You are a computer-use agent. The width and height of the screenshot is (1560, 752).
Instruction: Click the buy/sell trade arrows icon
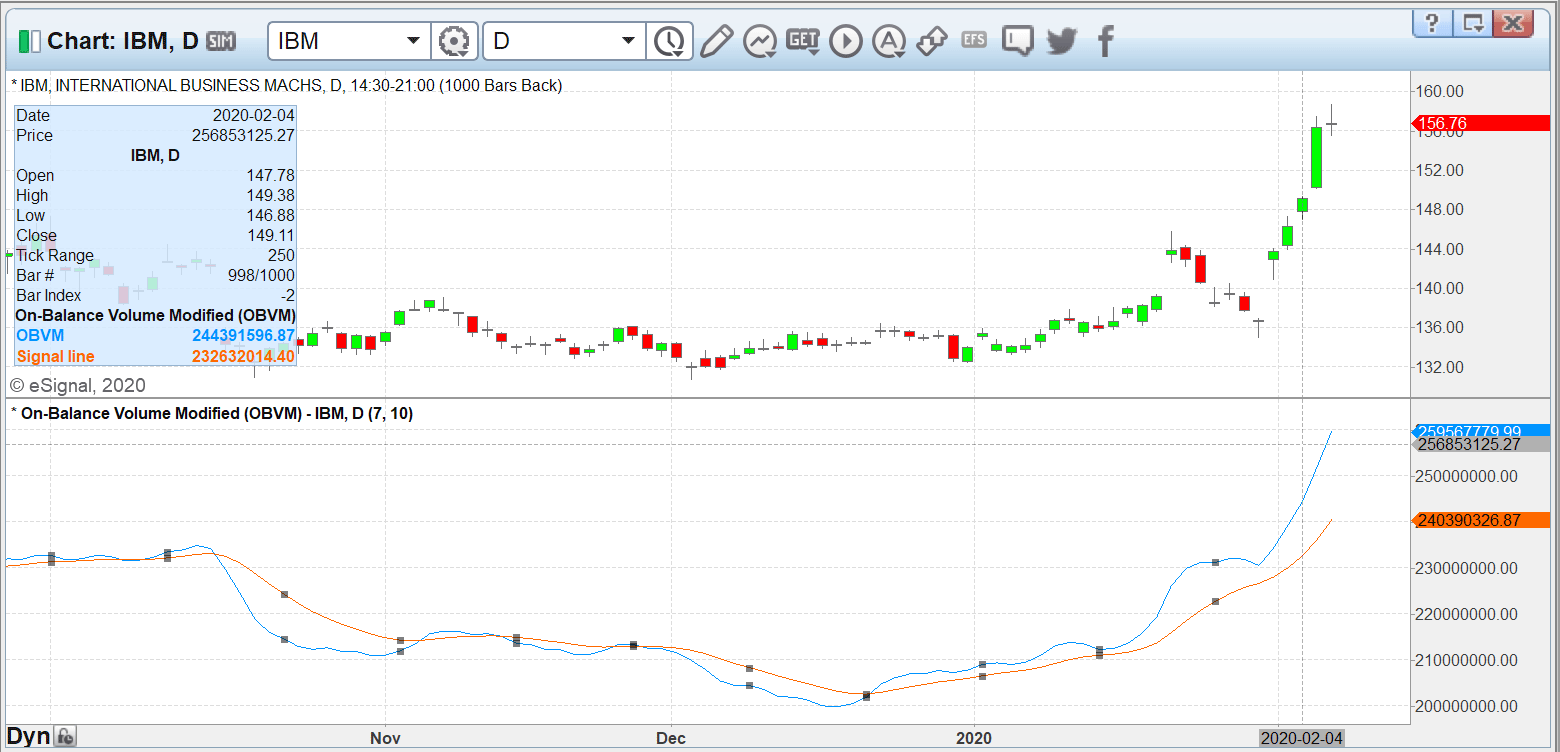click(x=932, y=41)
